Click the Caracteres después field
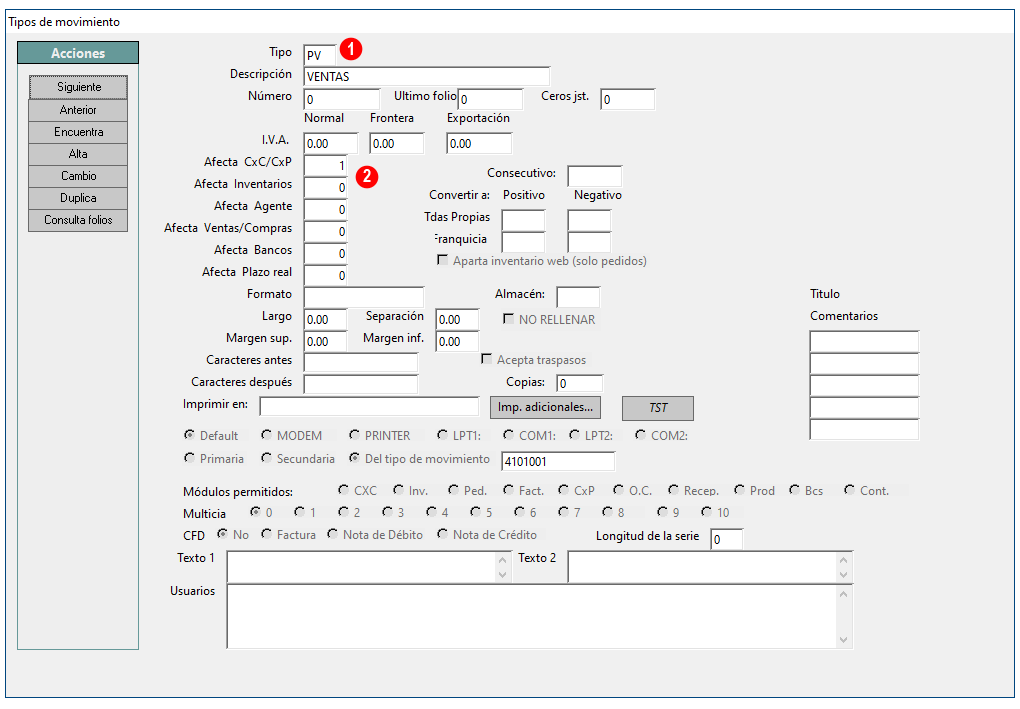This screenshot has height=709, width=1020. coord(361,384)
